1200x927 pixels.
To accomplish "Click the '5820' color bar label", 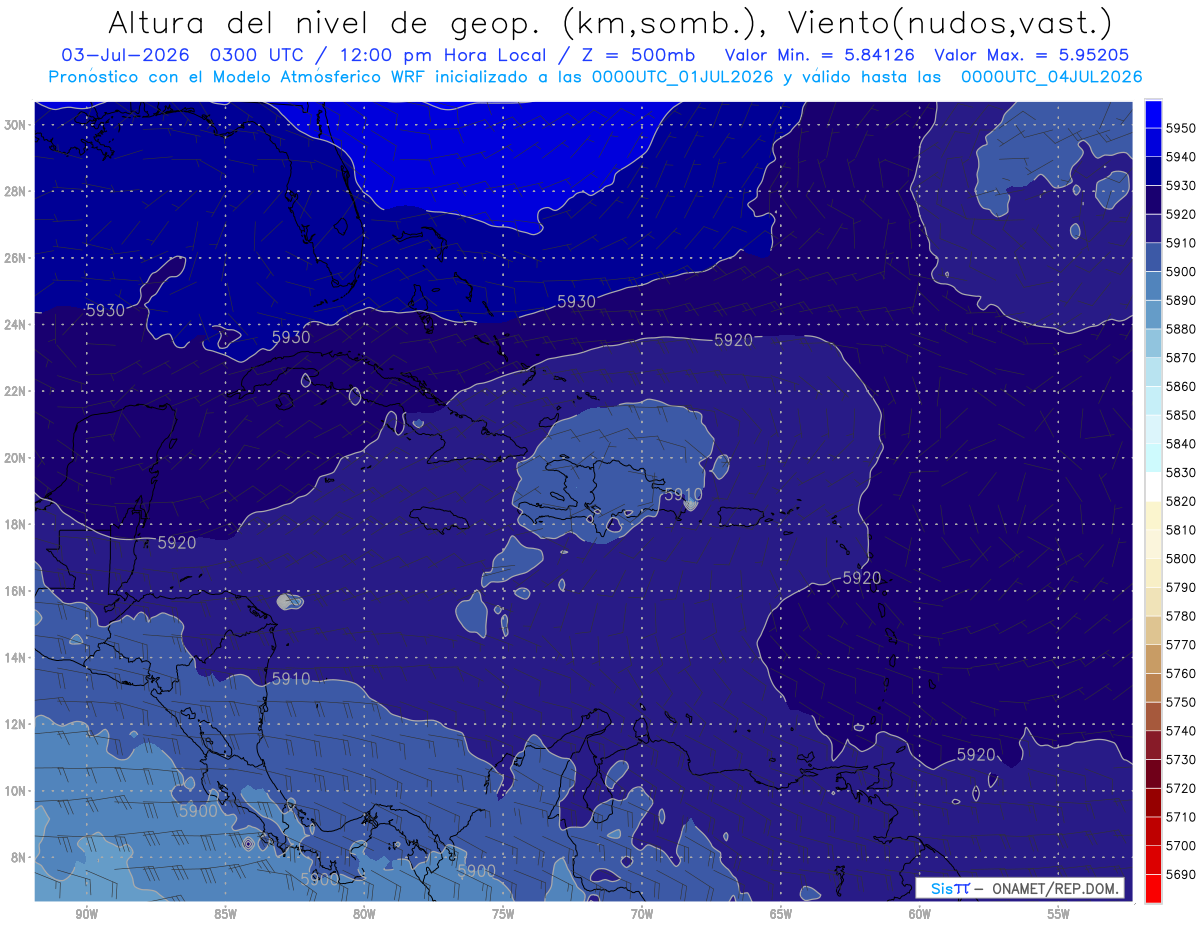I will 1181,501.
